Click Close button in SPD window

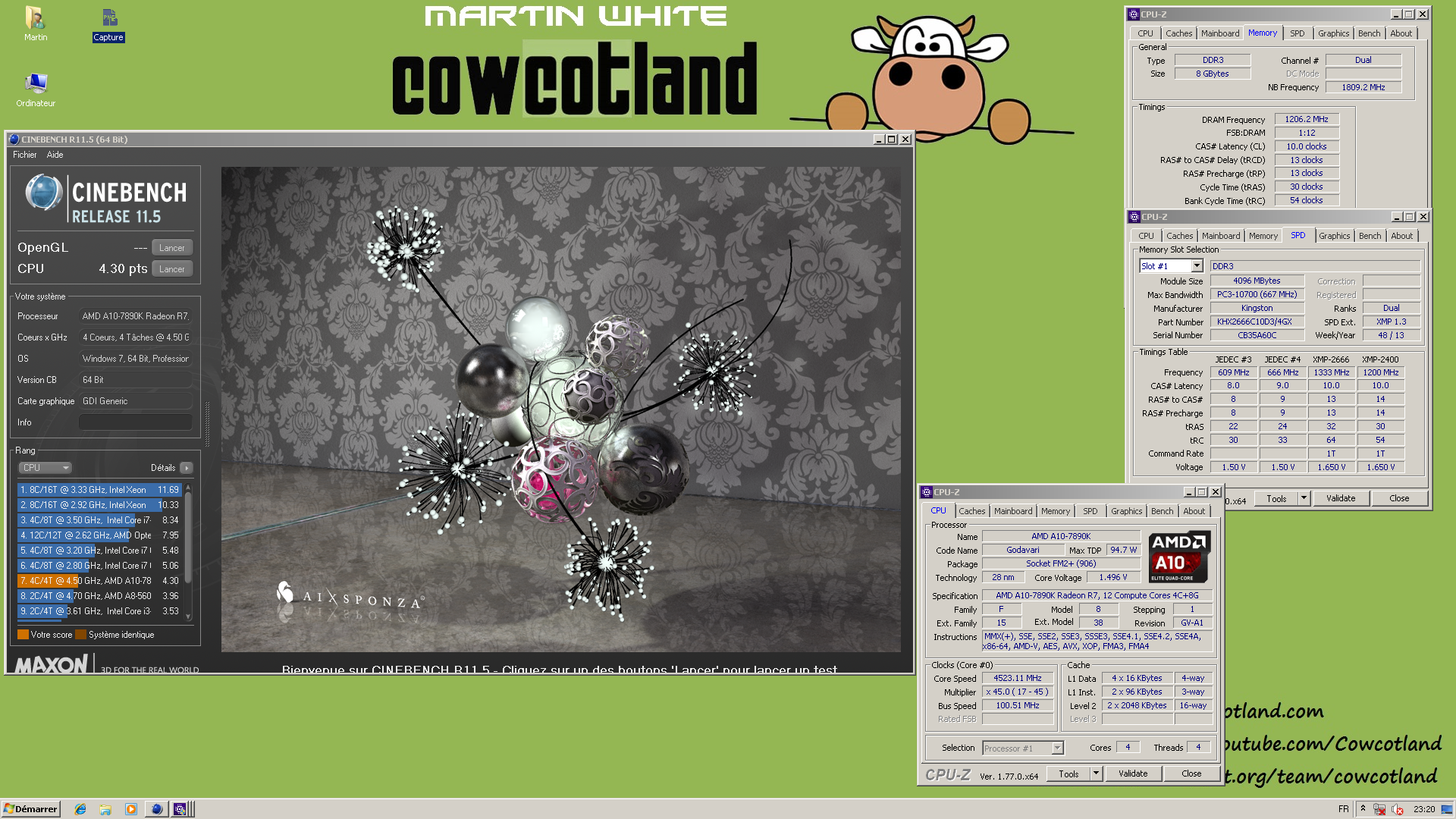click(x=1399, y=498)
